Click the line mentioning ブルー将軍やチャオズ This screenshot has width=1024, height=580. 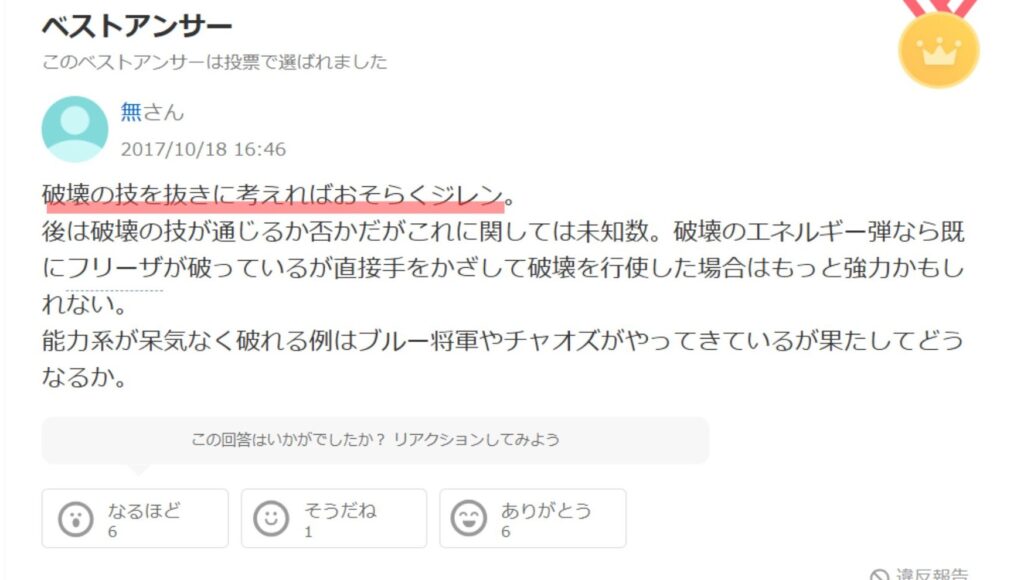[x=503, y=341]
